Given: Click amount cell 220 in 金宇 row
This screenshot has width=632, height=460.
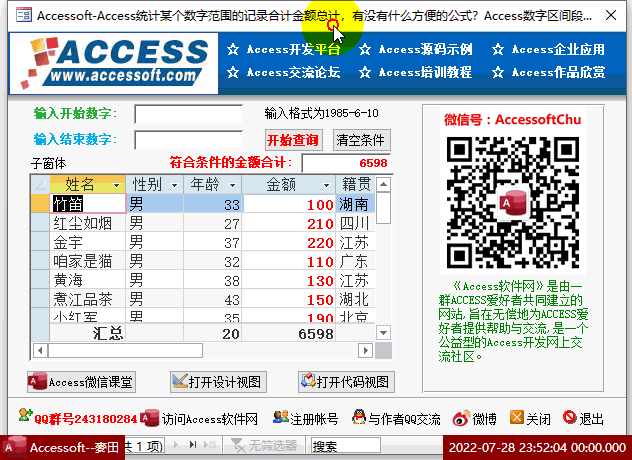Looking at the screenshot, I should pos(289,242).
